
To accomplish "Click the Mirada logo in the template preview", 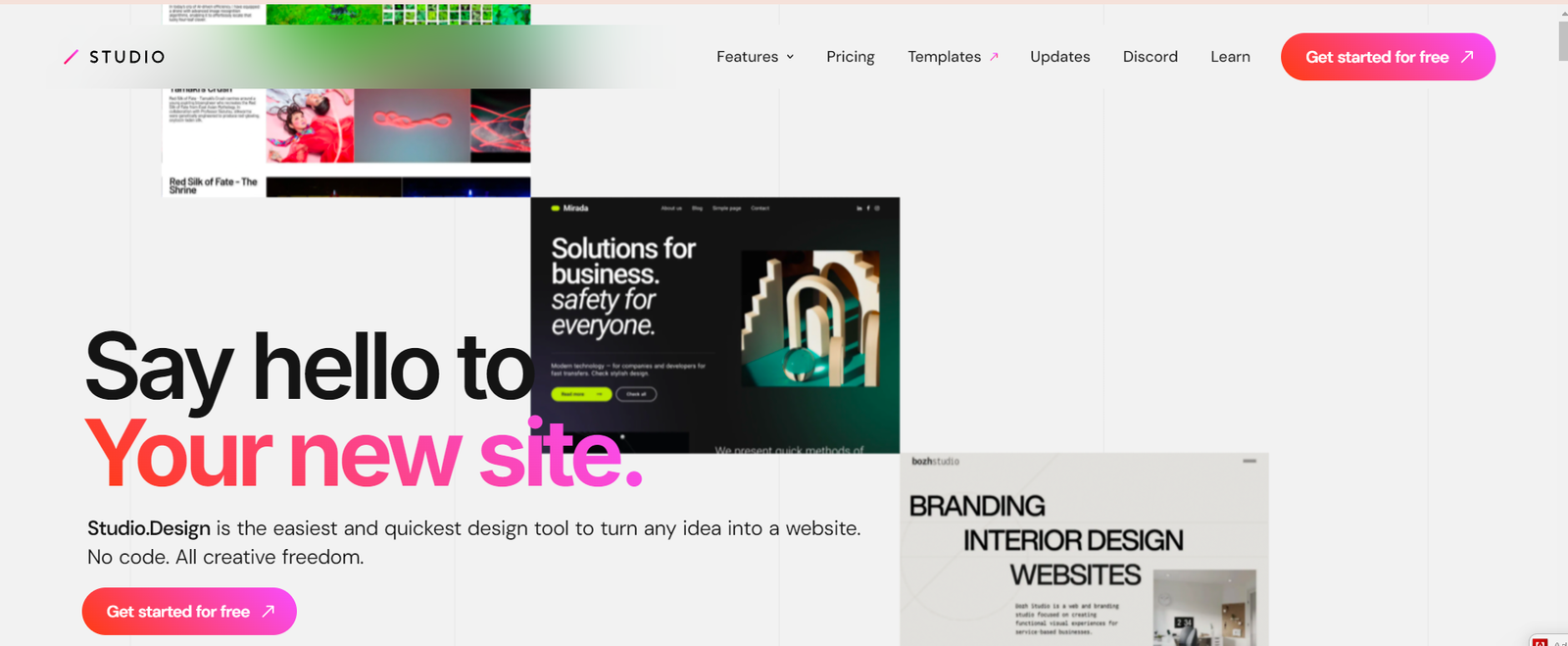I will tap(570, 208).
